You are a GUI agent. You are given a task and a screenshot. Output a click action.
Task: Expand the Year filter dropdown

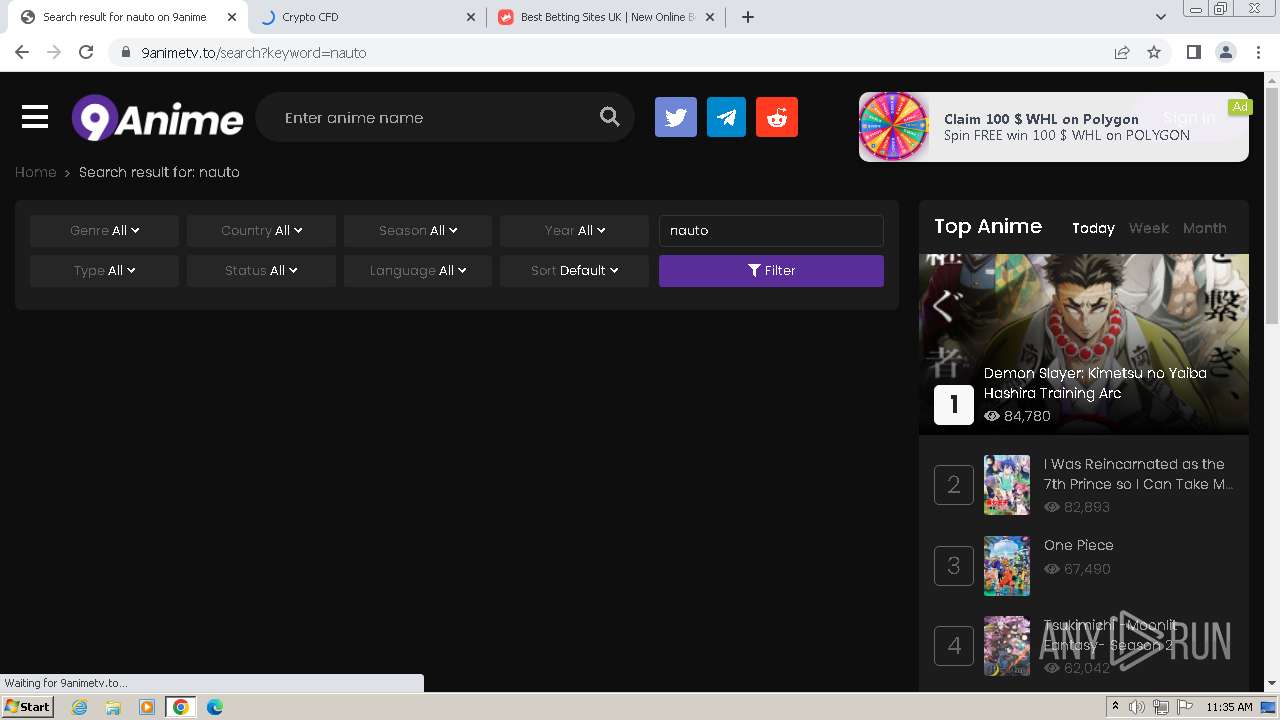(575, 230)
